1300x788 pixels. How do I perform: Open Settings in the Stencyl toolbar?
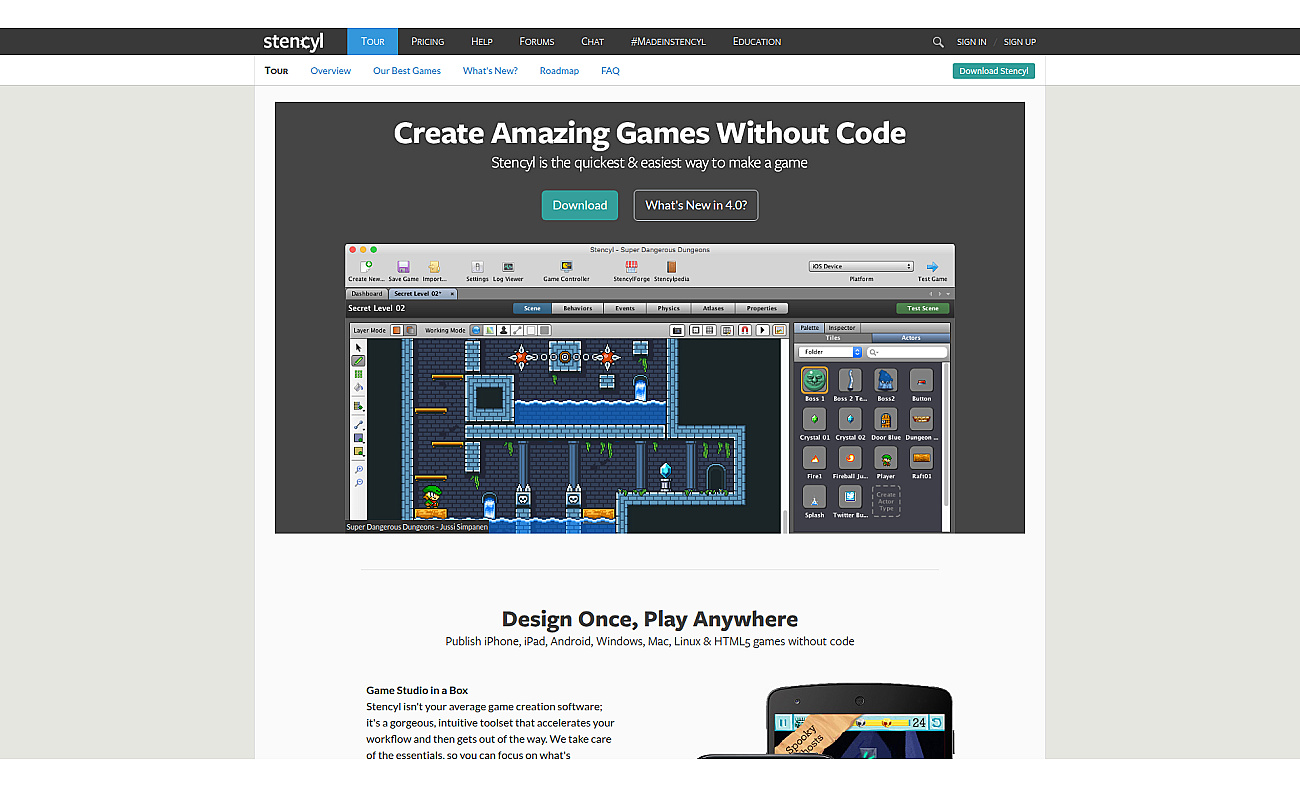[x=477, y=267]
